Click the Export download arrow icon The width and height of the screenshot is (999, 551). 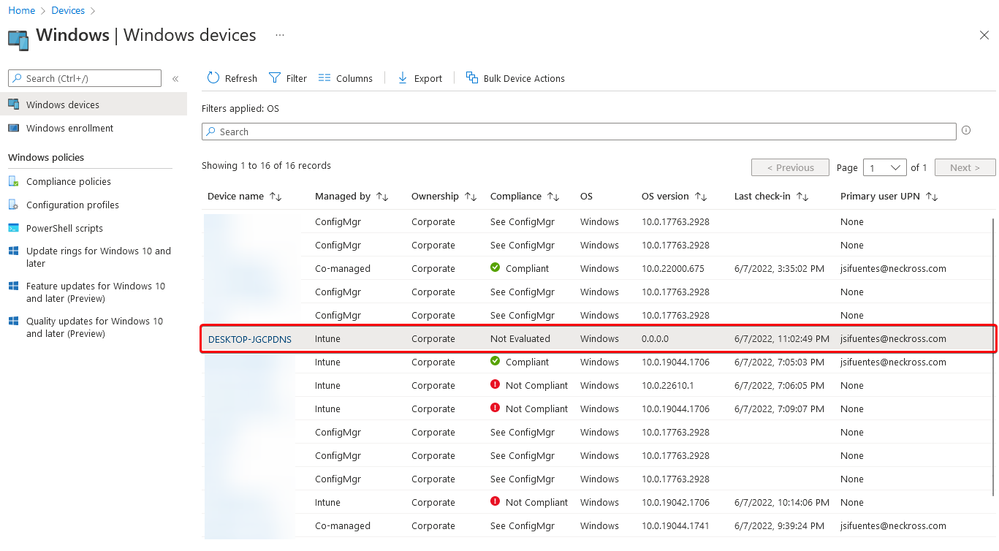pos(403,78)
